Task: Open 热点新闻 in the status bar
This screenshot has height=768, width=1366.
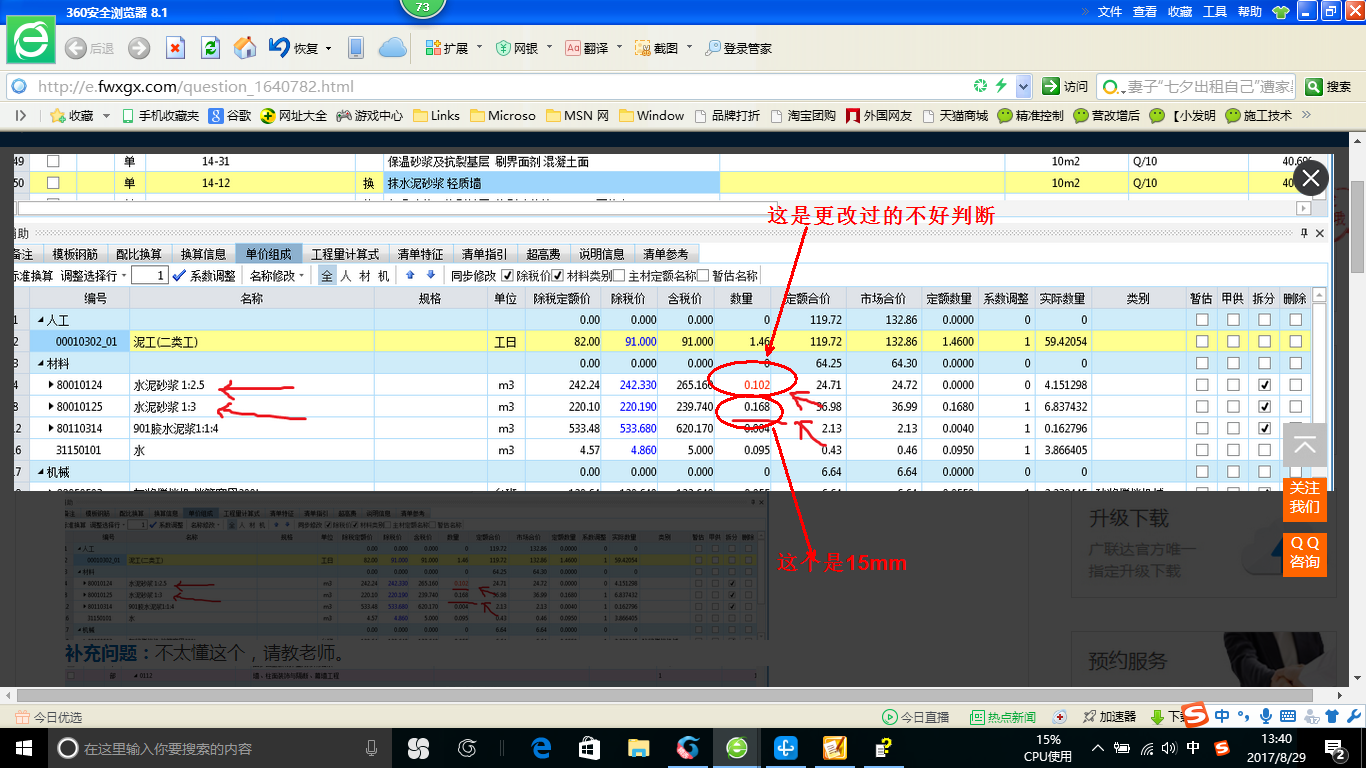Action: [1003, 717]
